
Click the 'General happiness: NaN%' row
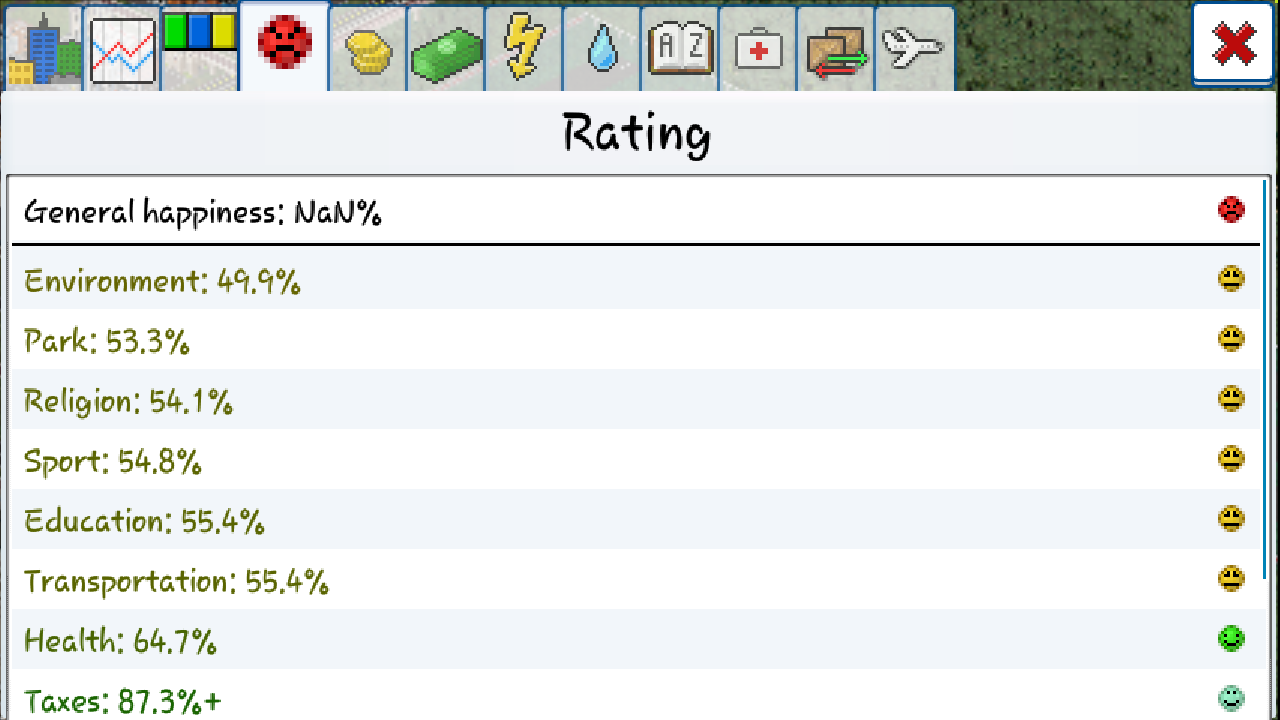coord(636,212)
